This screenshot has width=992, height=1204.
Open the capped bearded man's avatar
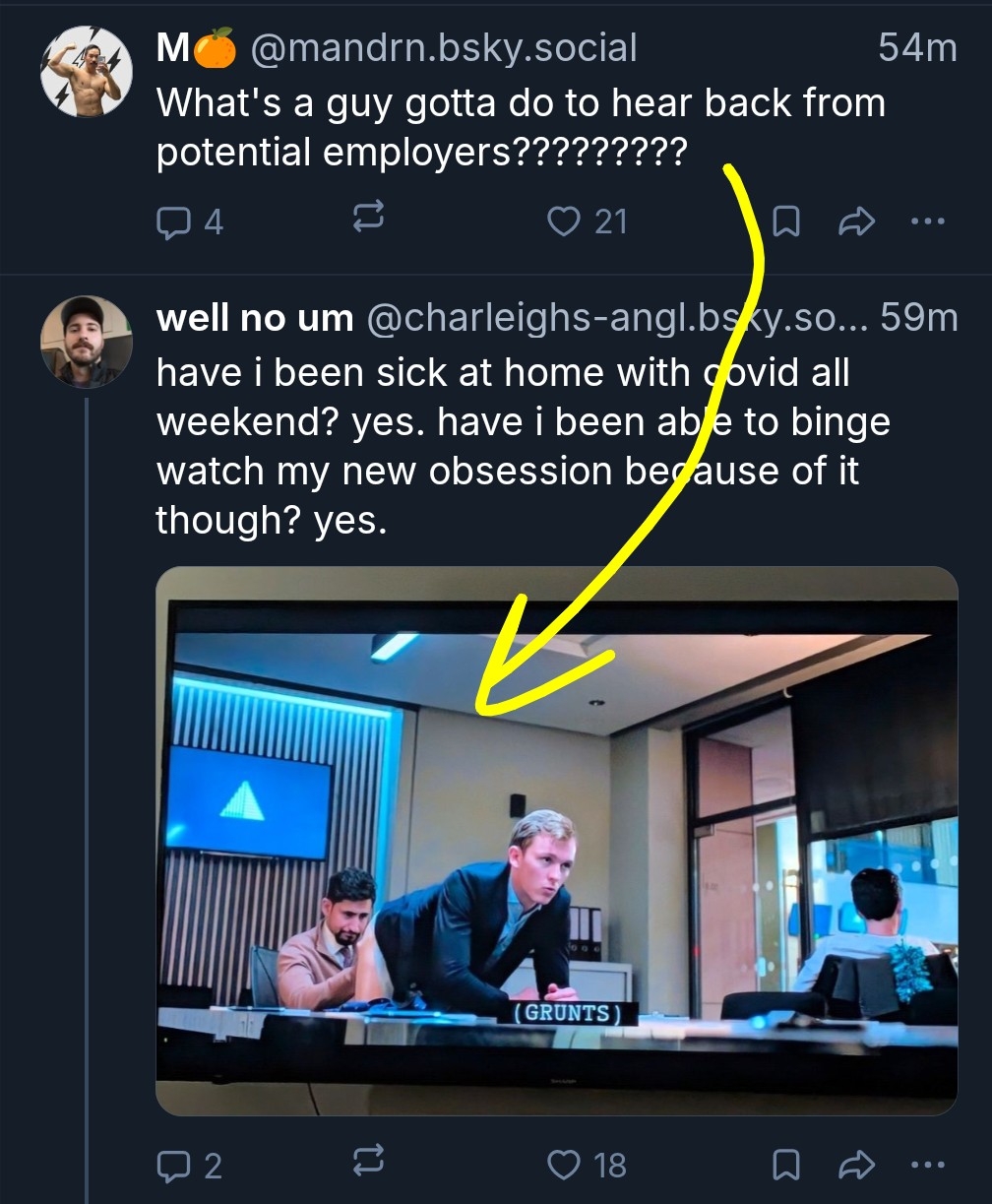(86, 342)
